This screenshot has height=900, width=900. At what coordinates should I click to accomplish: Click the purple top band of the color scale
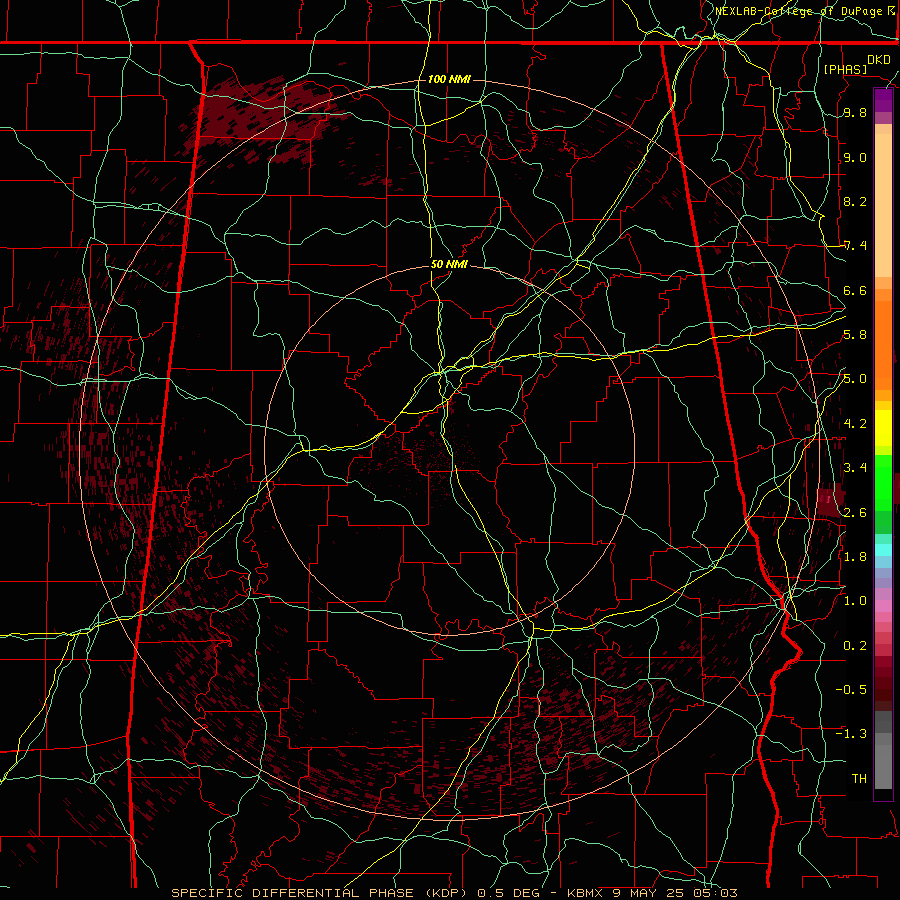(x=883, y=100)
